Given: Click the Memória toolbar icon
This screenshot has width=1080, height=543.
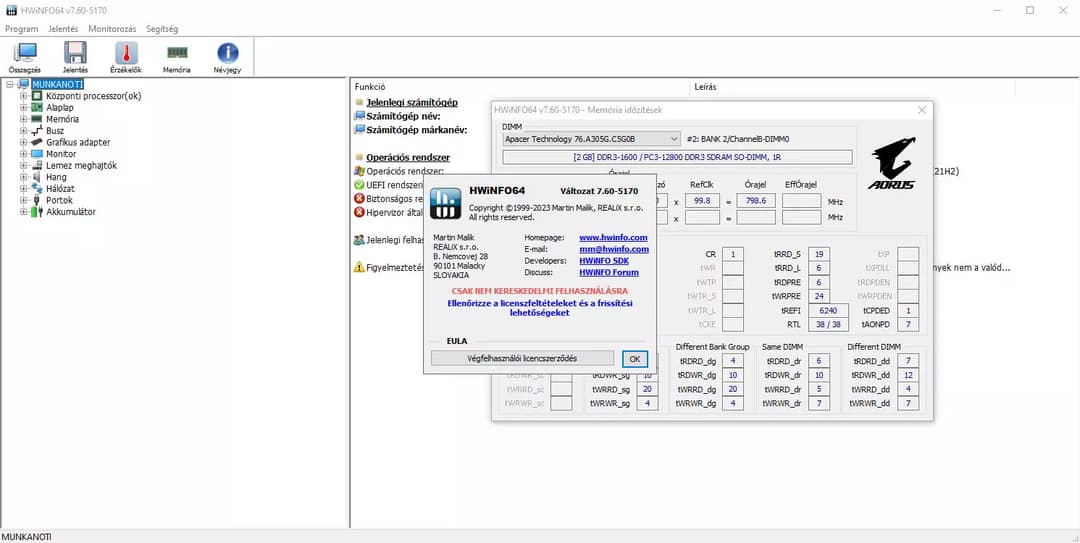Looking at the screenshot, I should (177, 57).
